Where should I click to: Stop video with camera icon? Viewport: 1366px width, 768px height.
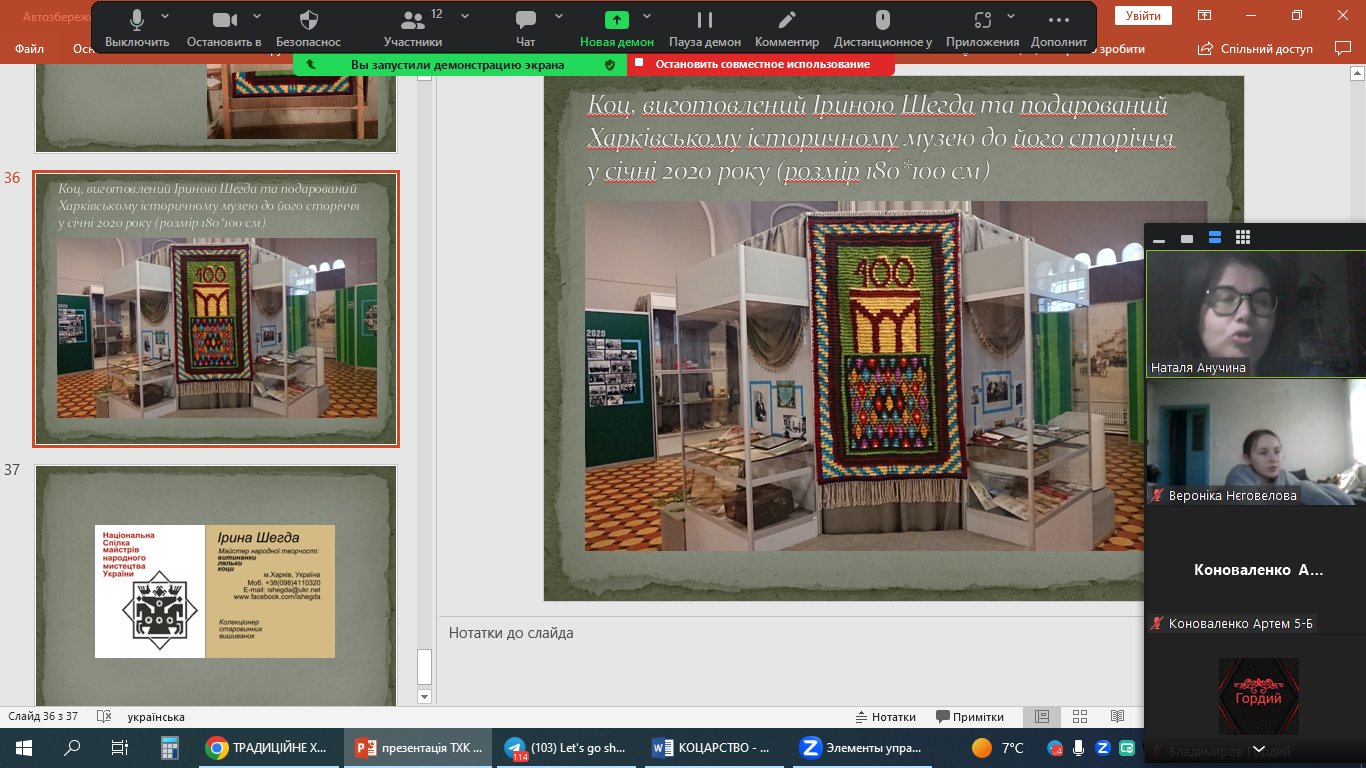tap(224, 29)
